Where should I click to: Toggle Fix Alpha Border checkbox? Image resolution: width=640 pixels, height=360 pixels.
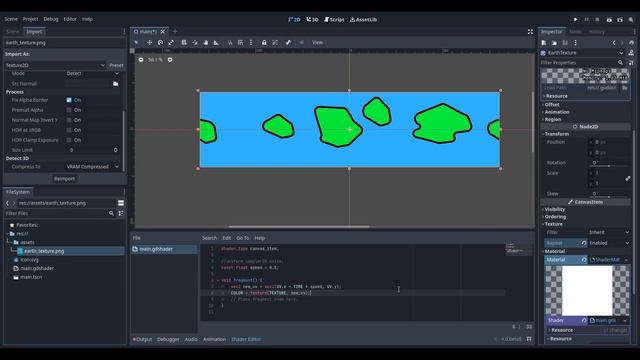[x=69, y=100]
